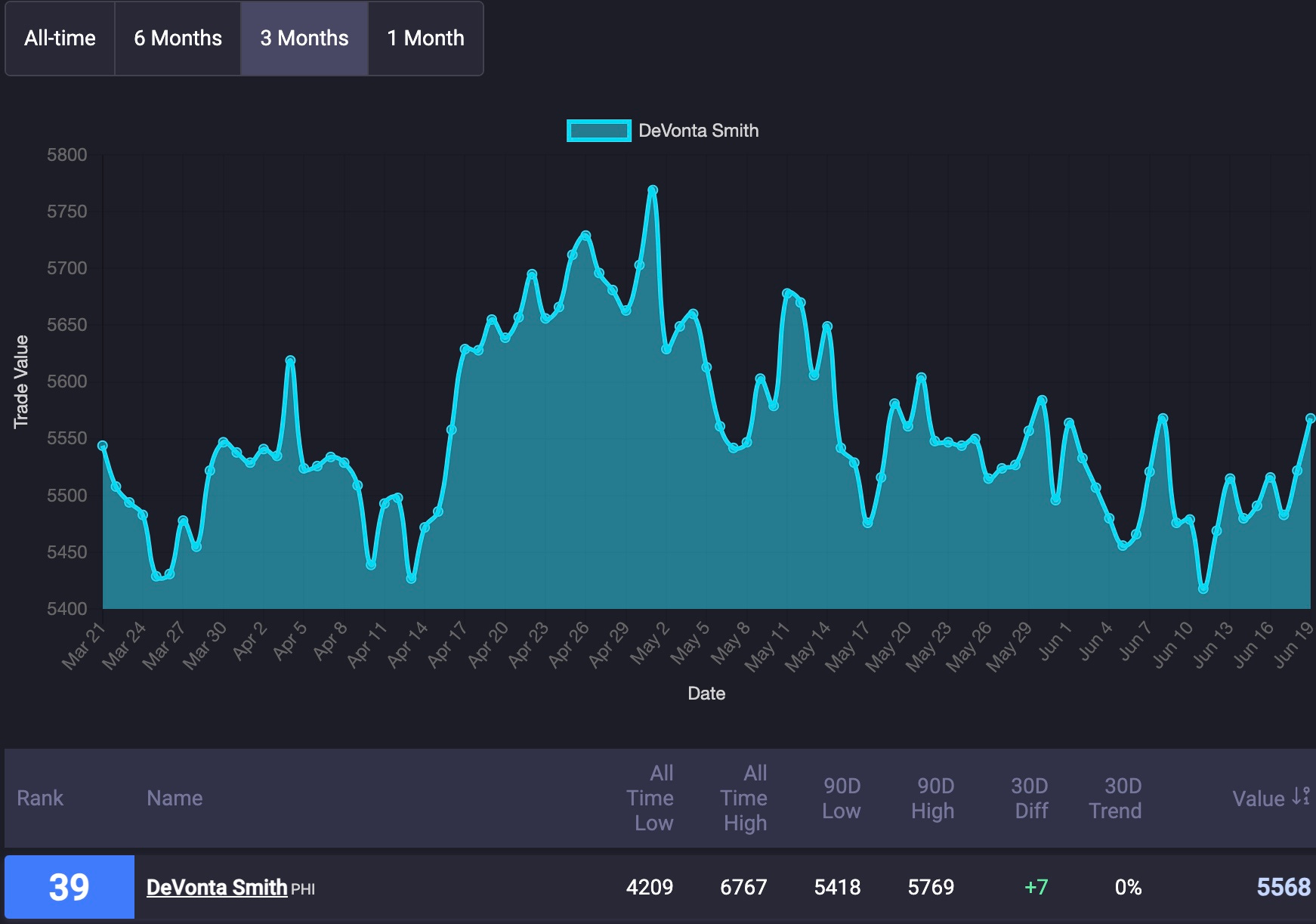Click the +7 30D diff value
This screenshot has height=924, width=1316.
1036,887
